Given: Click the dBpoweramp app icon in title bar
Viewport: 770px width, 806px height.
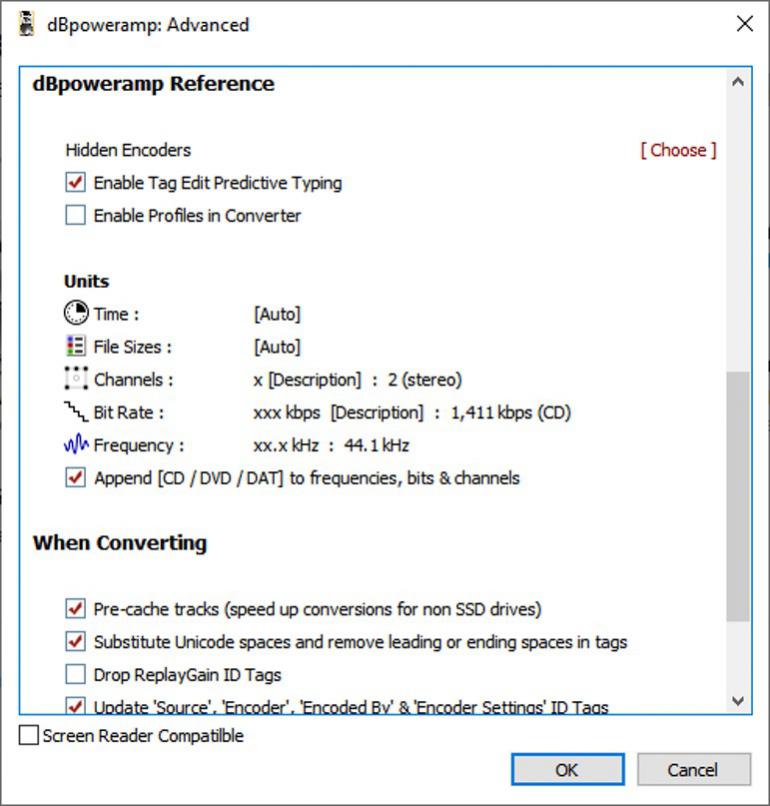Looking at the screenshot, I should [27, 25].
